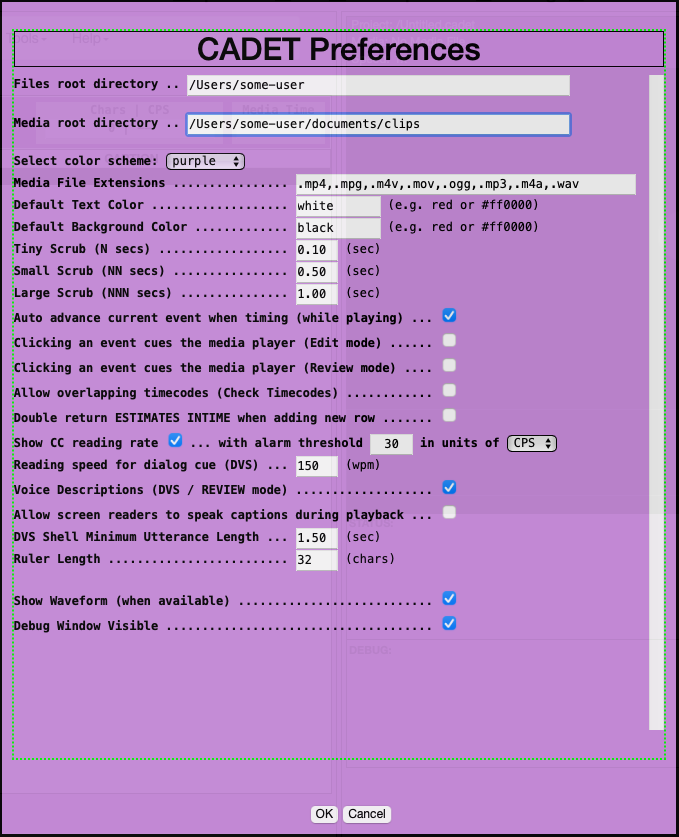
Task: Click the 'Show Waveform (when available)' label
Action: (121, 601)
